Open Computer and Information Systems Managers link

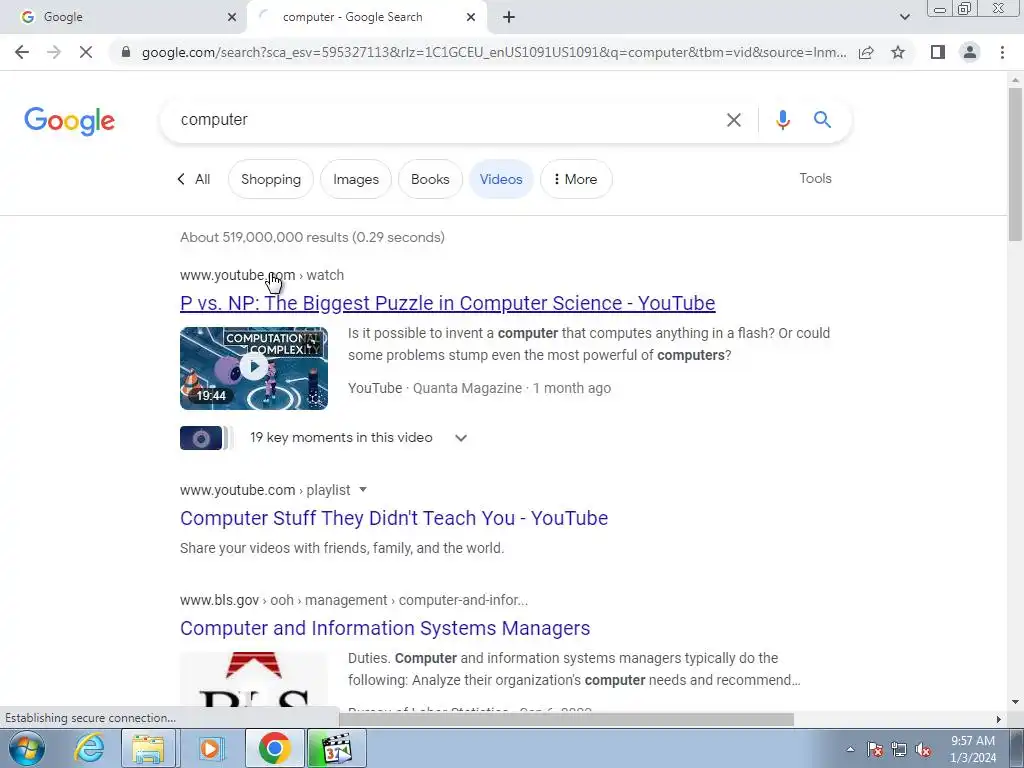click(x=385, y=628)
